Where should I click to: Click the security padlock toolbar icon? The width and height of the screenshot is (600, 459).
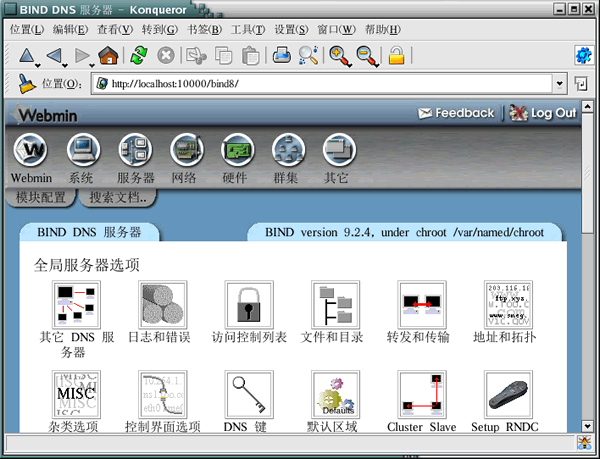(396, 55)
